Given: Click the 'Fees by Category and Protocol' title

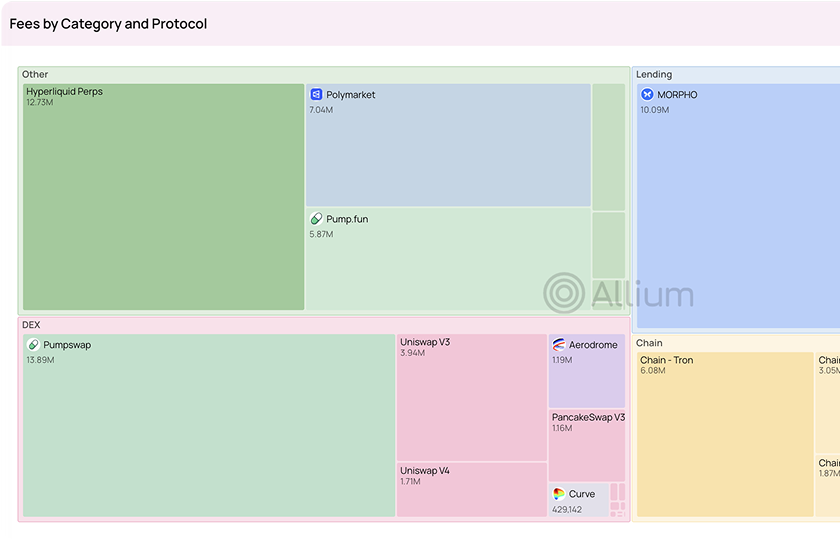Looking at the screenshot, I should point(108,24).
